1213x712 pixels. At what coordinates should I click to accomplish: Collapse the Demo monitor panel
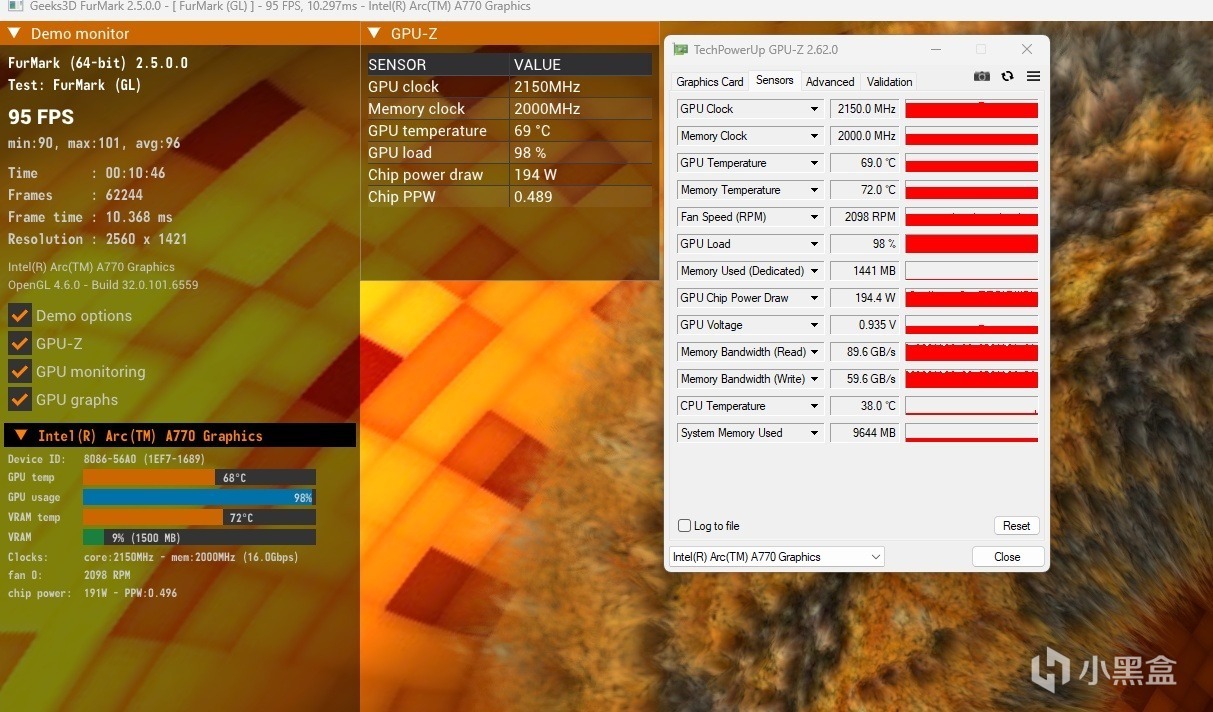pyautogui.click(x=14, y=33)
